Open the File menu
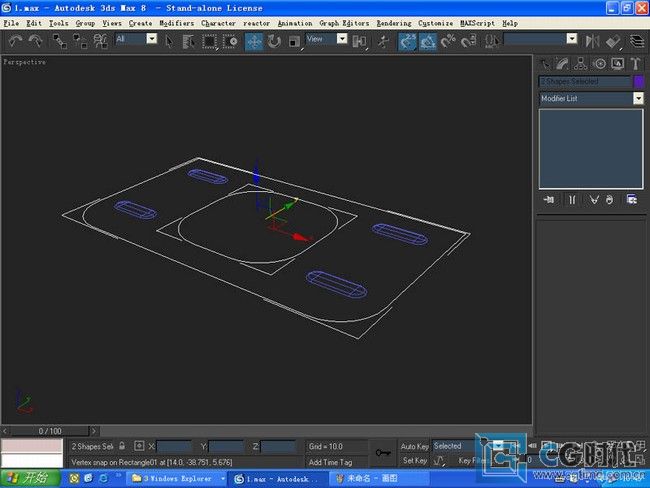 (x=11, y=23)
